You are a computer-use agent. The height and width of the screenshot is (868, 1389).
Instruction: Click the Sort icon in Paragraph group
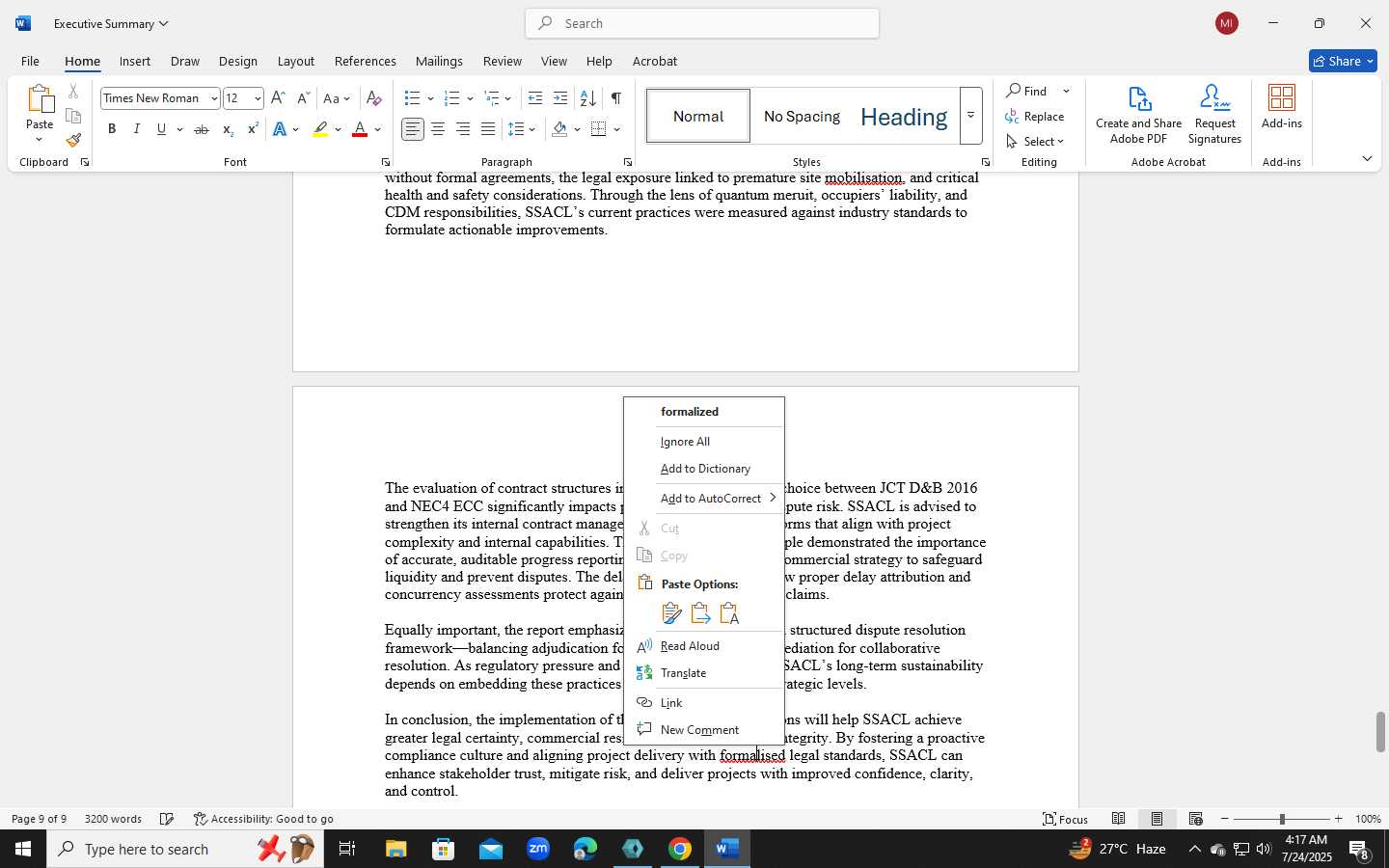tap(587, 98)
